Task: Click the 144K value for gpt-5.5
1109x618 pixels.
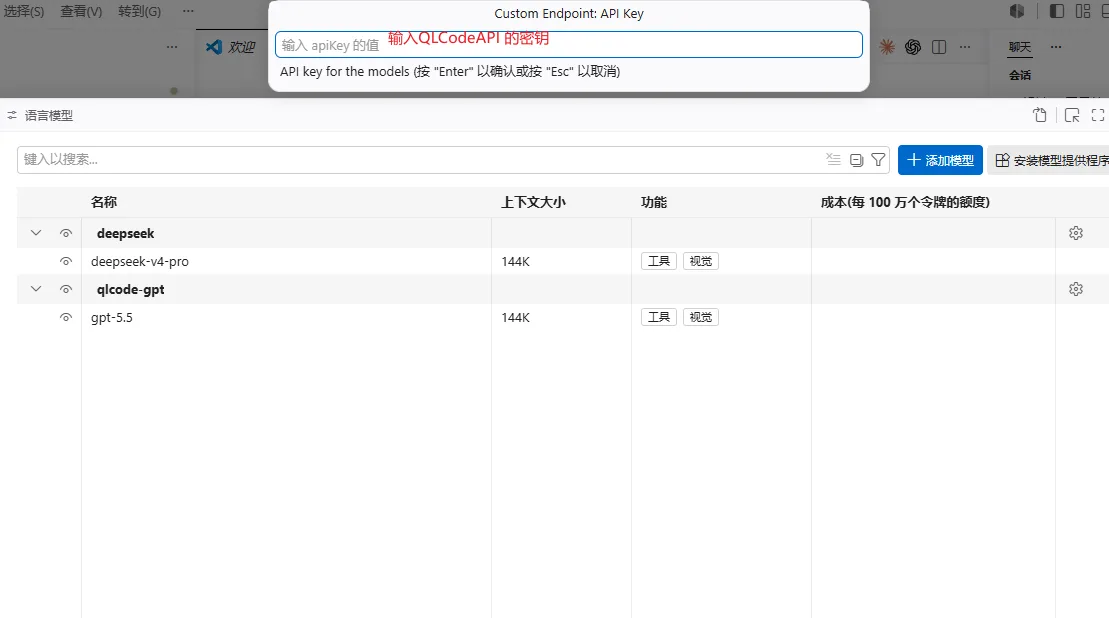Action: point(516,317)
